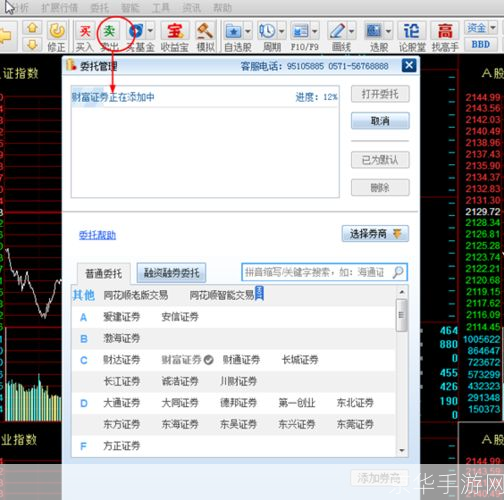Click the search magnifier icon
This screenshot has width=504, height=500.
pyautogui.click(x=398, y=272)
